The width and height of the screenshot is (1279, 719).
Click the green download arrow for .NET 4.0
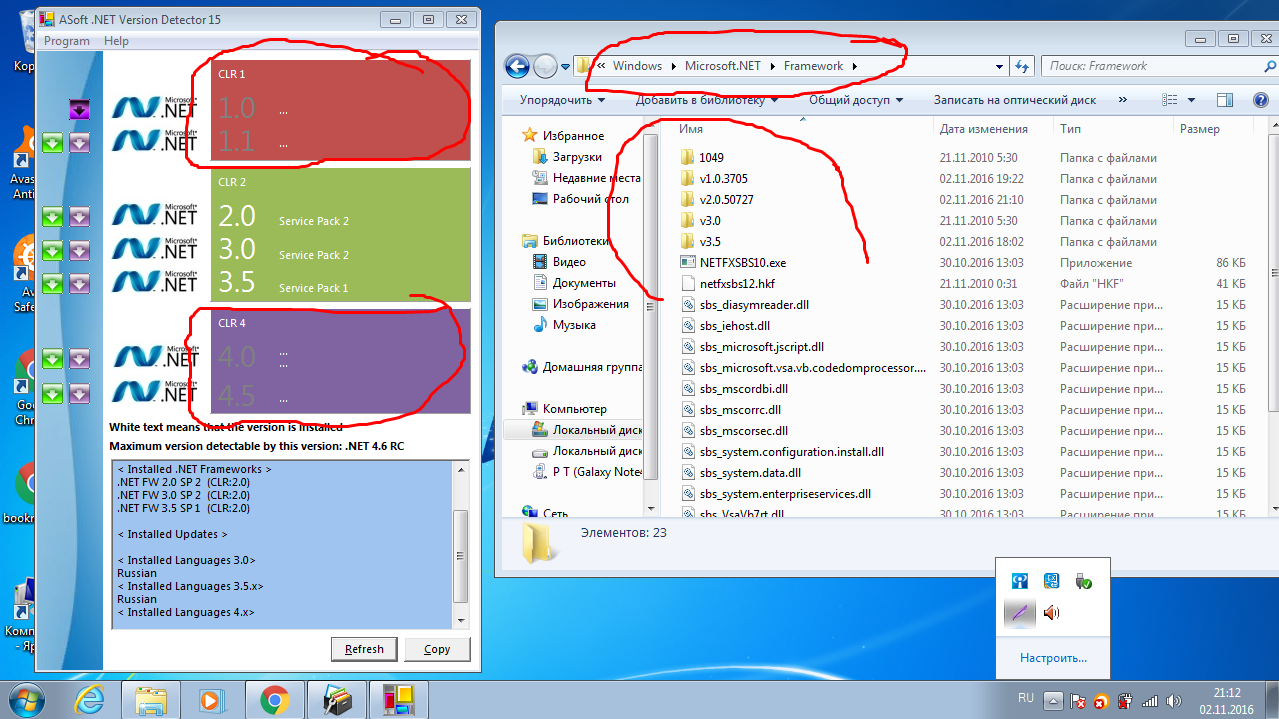click(53, 358)
